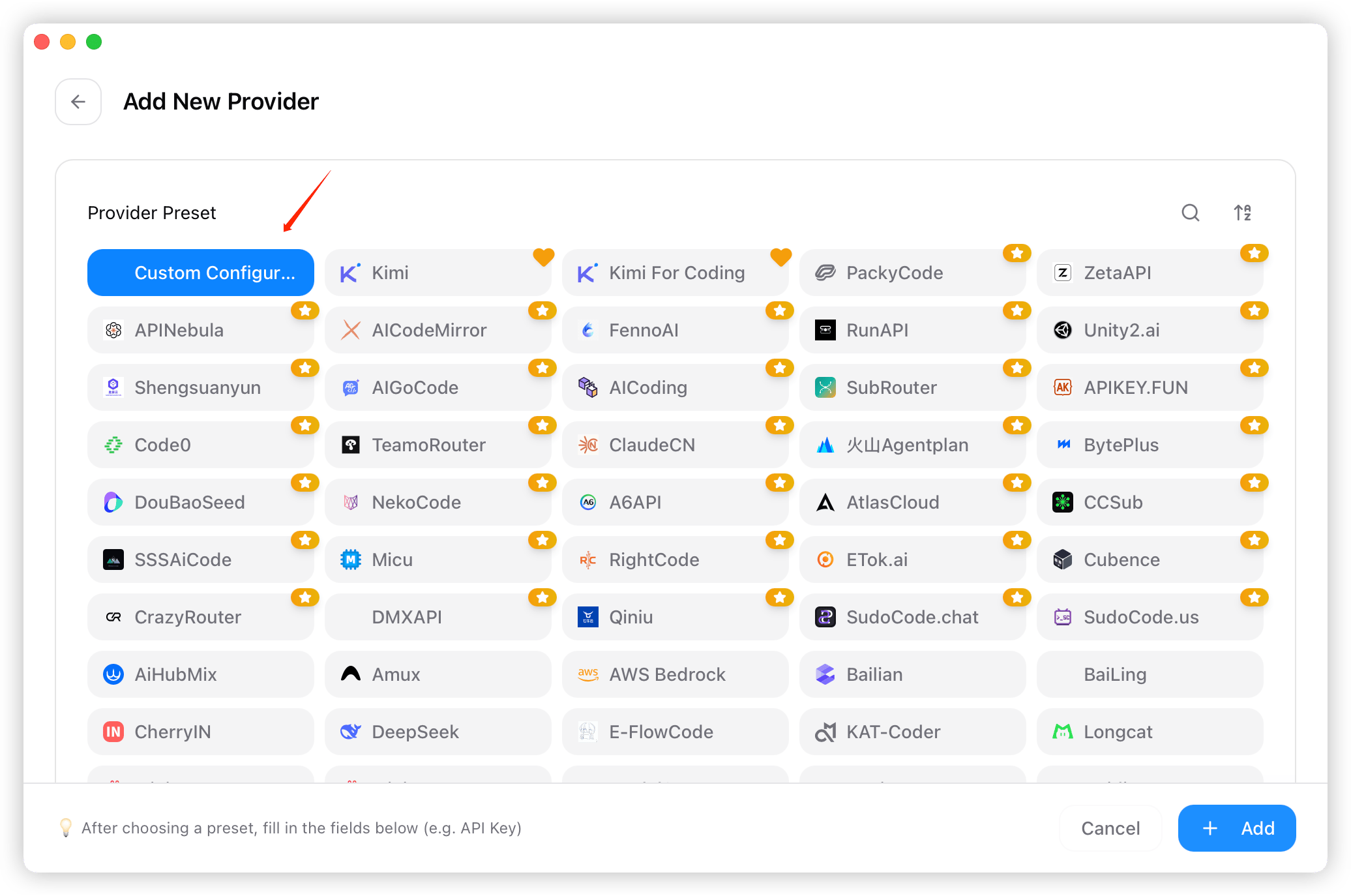This screenshot has height=896, width=1351.
Task: Pick the Amux provider preset
Action: 438,674
